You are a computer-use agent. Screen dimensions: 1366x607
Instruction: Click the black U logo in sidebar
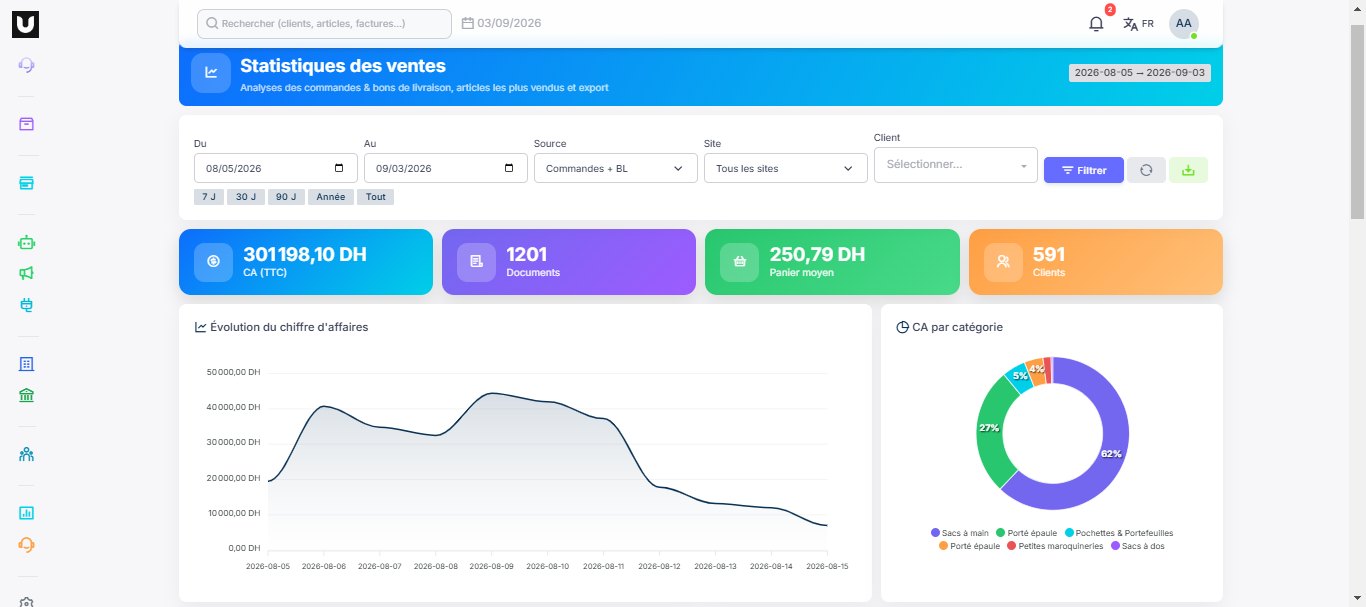(26, 25)
